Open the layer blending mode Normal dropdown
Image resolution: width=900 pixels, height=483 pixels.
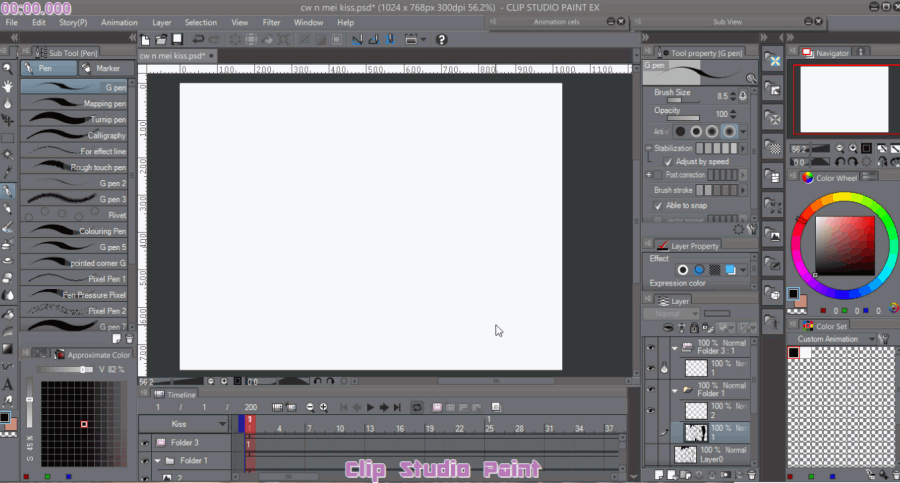click(x=671, y=314)
